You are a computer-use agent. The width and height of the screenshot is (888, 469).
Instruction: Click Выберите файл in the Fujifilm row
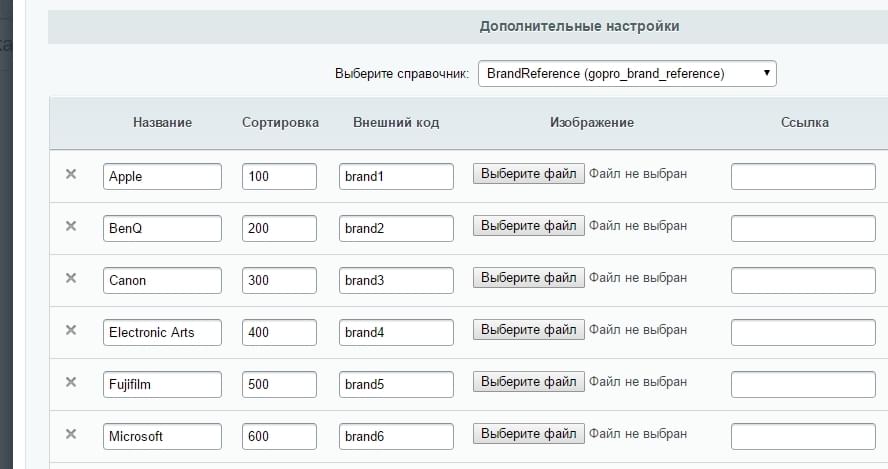(x=529, y=382)
